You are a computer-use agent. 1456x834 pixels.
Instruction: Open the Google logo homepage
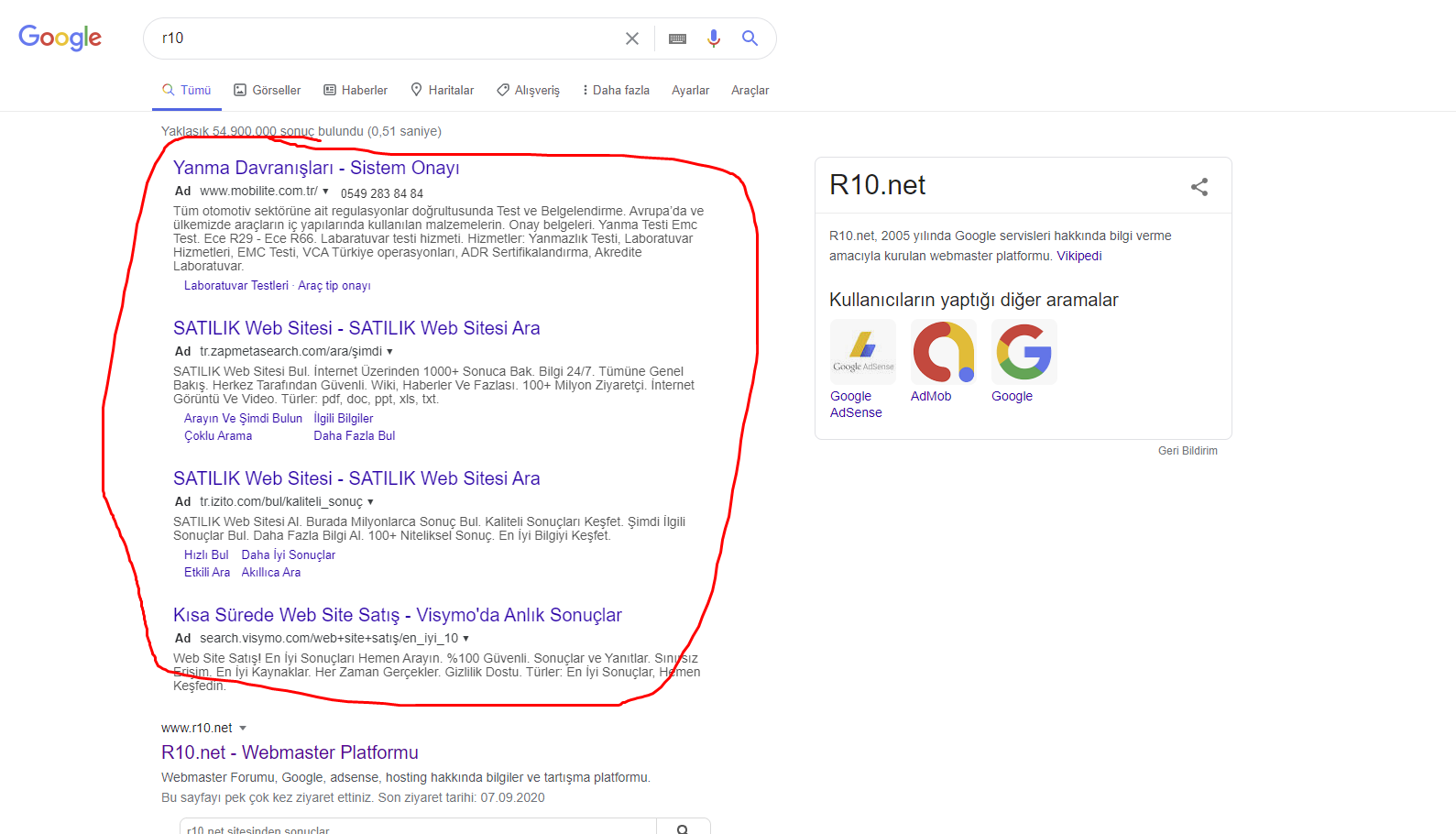point(60,38)
